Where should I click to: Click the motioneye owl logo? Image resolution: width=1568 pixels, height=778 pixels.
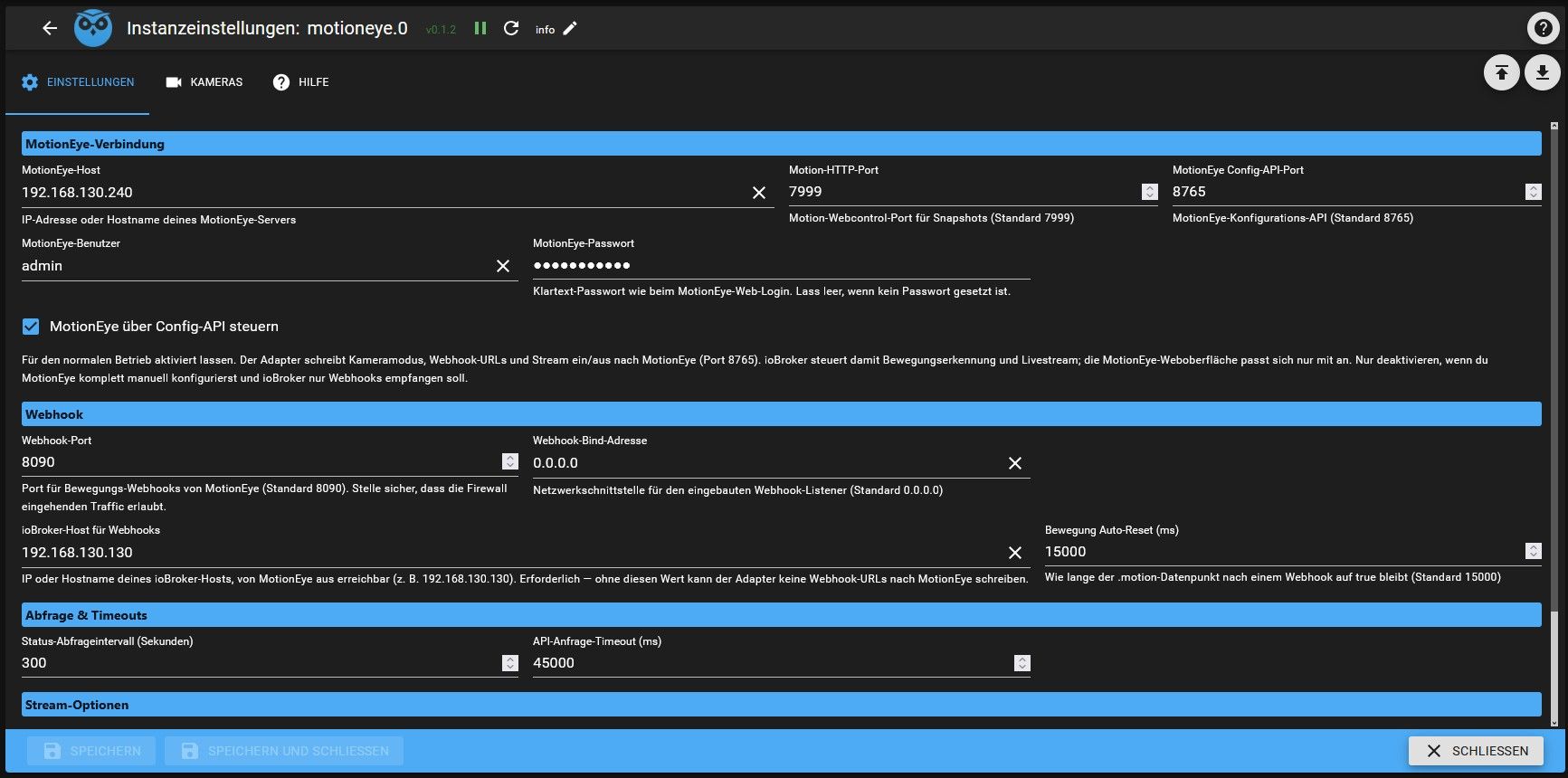coord(93,28)
